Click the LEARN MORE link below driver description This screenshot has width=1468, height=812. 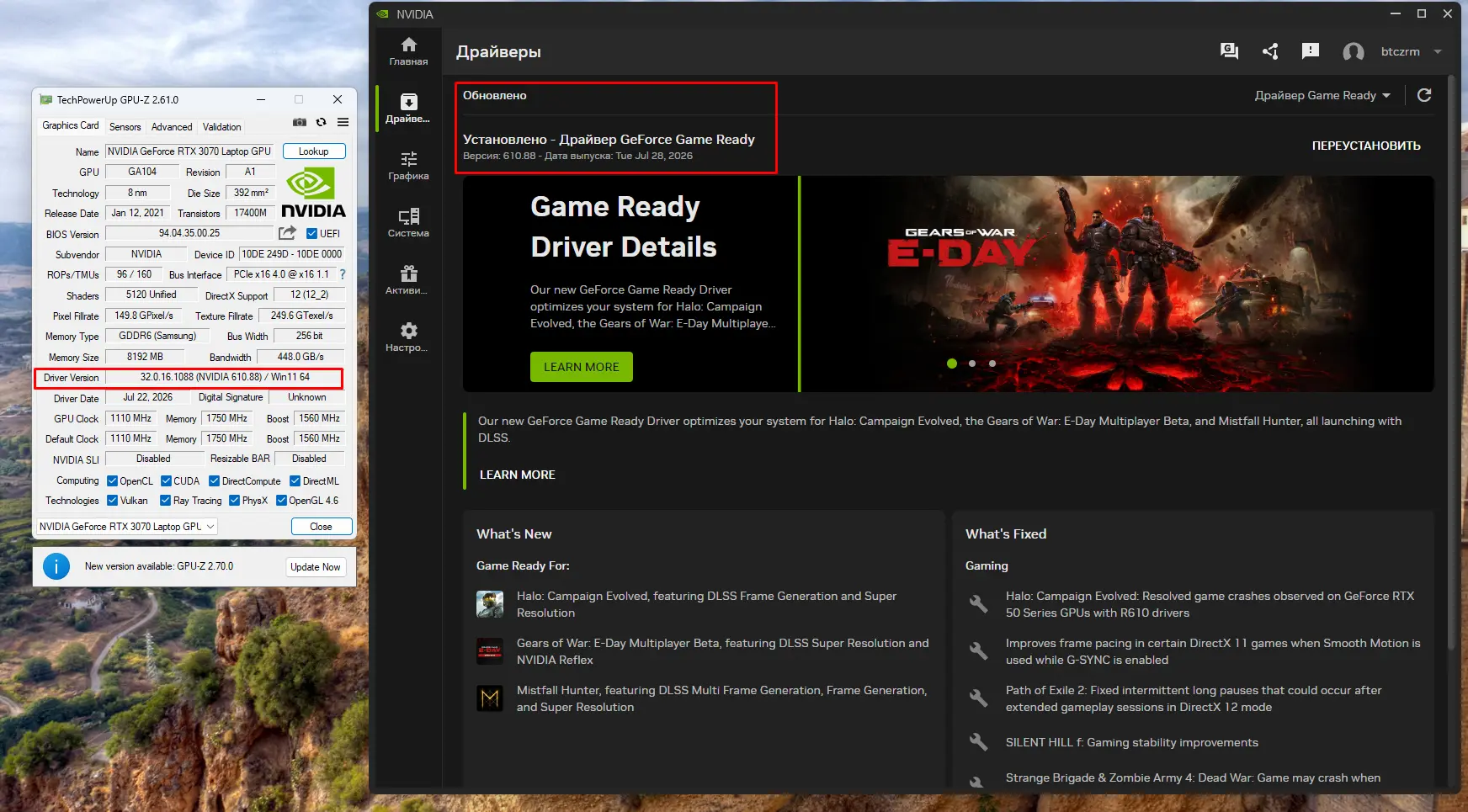point(518,475)
